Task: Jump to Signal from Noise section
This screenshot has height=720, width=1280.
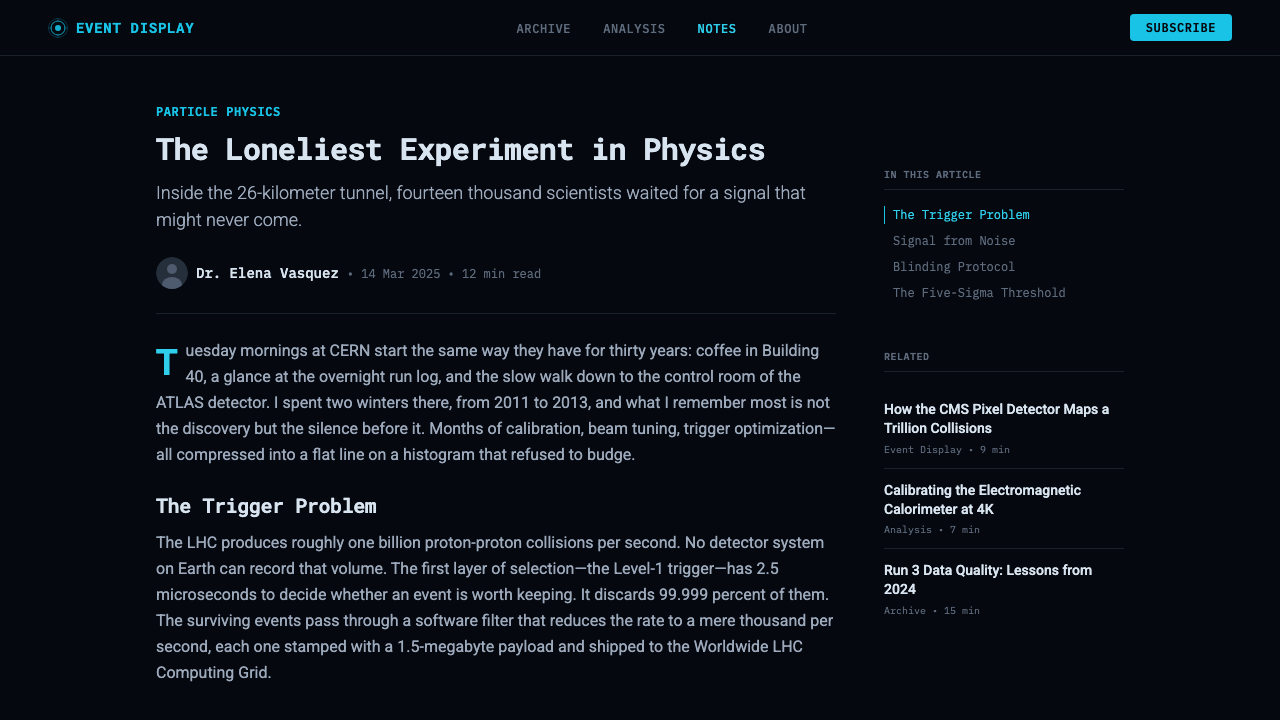Action: [954, 241]
